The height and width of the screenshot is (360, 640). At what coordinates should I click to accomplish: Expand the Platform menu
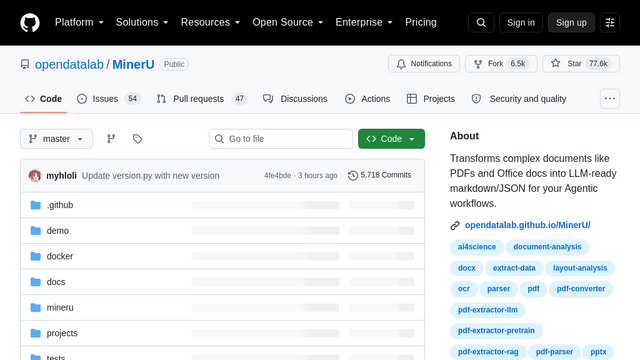(79, 22)
